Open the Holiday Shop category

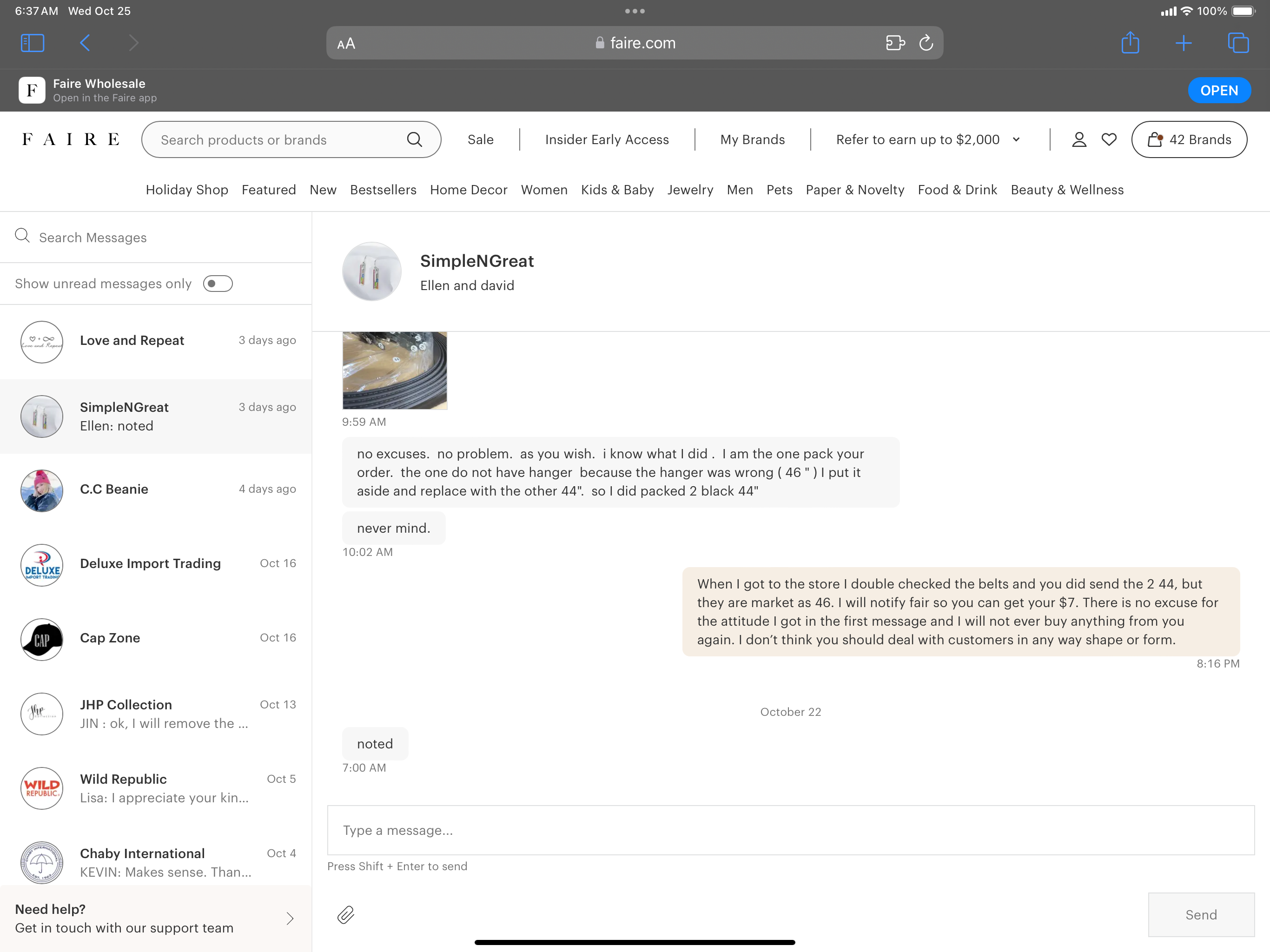186,190
